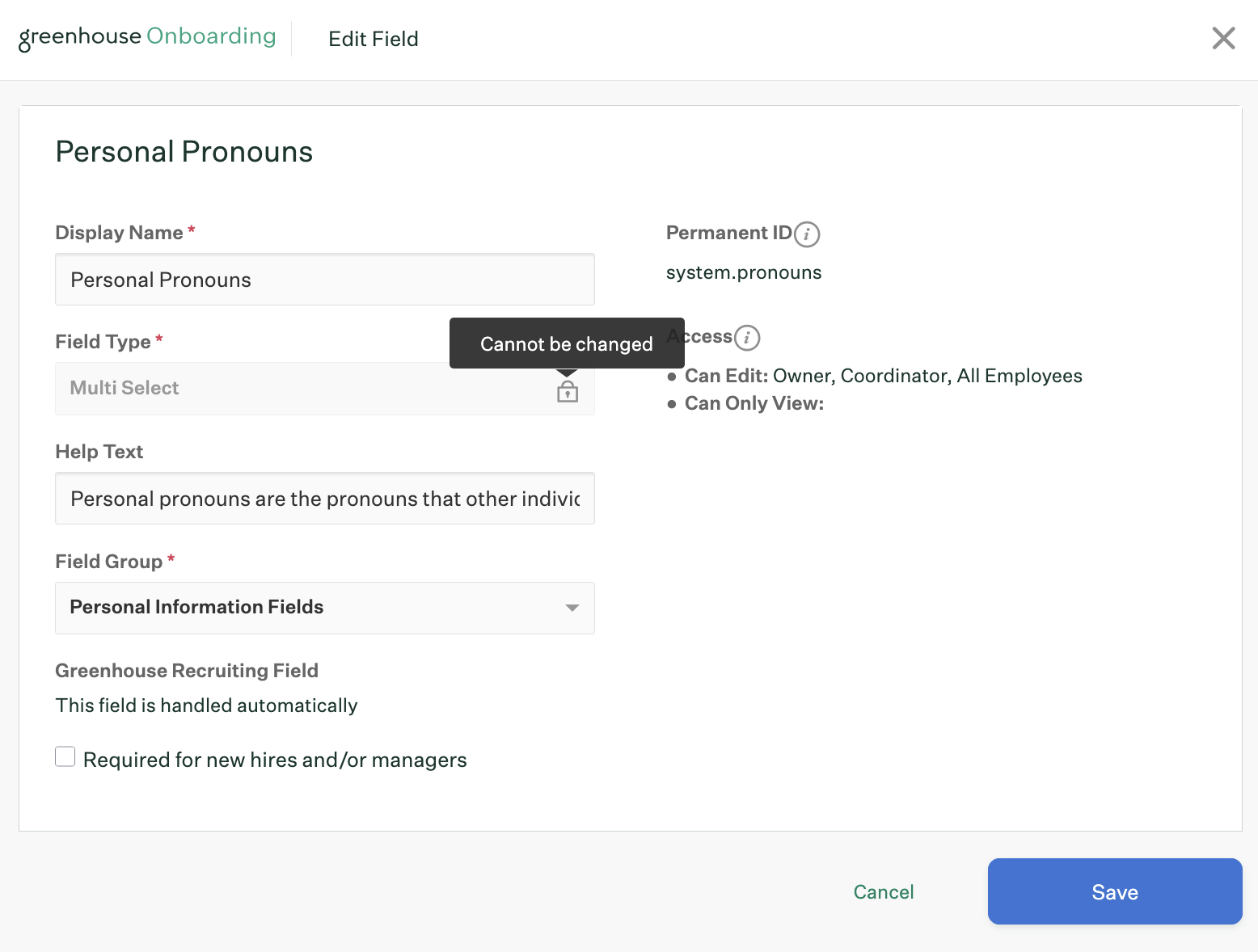
Task: Click the Greenhouse Onboarding logo
Action: pos(147,37)
